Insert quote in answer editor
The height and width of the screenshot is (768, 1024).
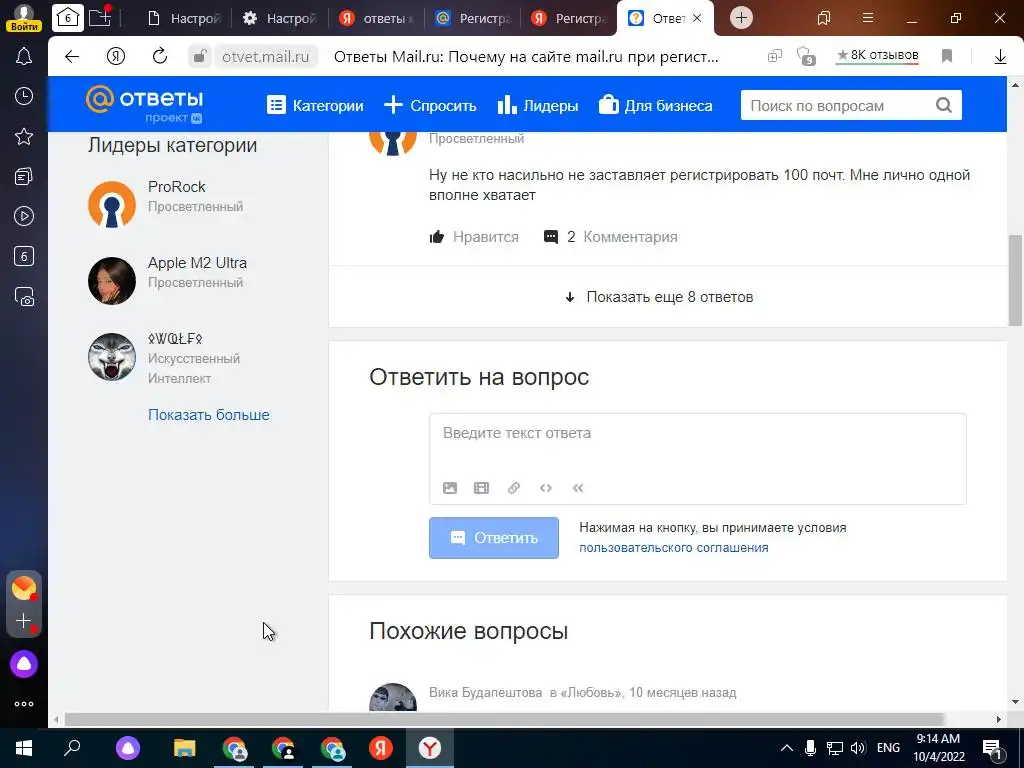pyautogui.click(x=578, y=488)
